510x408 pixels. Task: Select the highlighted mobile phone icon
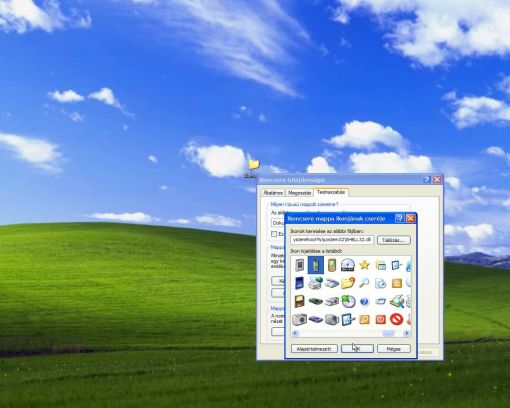click(316, 265)
